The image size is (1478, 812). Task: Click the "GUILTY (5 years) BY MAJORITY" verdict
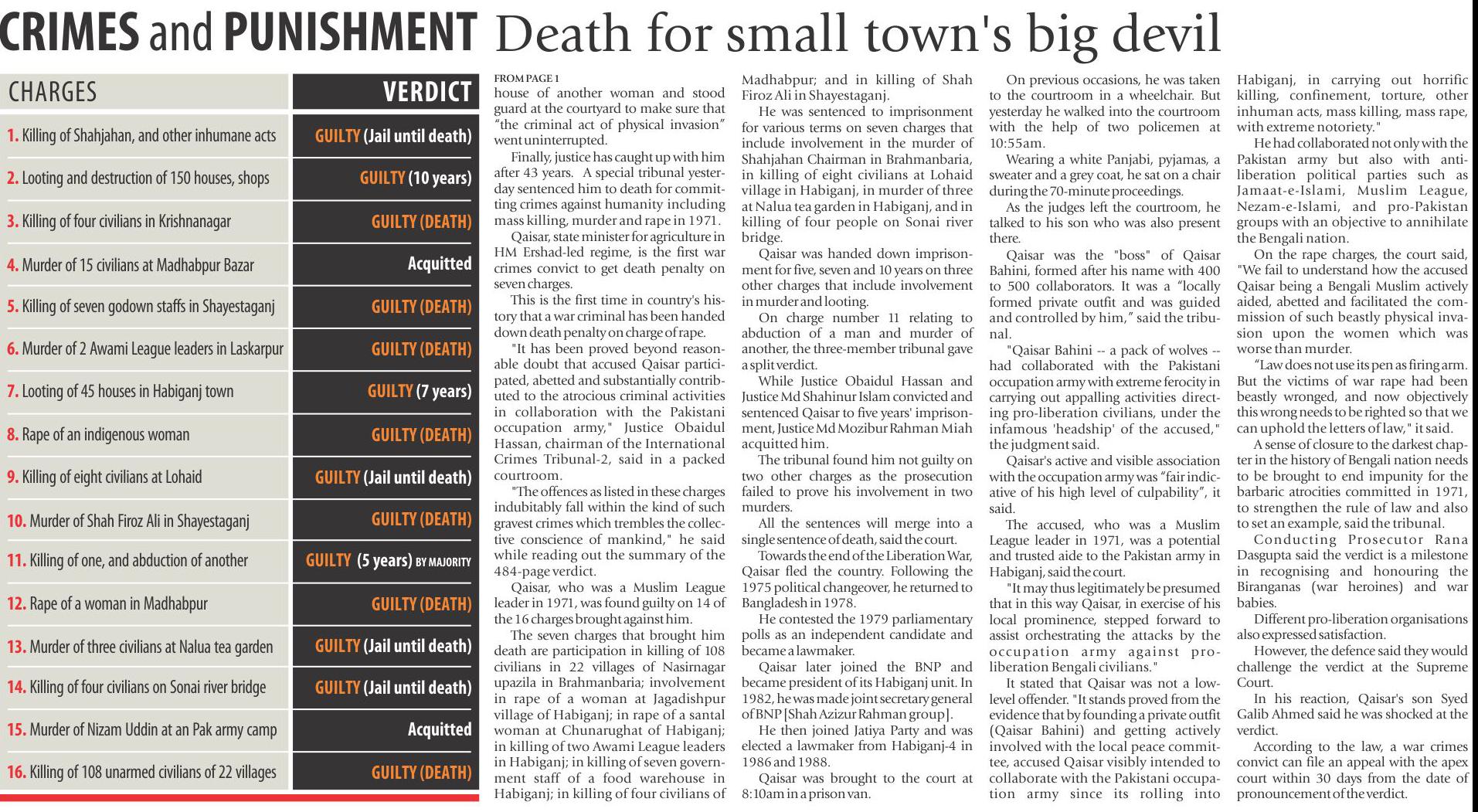(x=388, y=561)
